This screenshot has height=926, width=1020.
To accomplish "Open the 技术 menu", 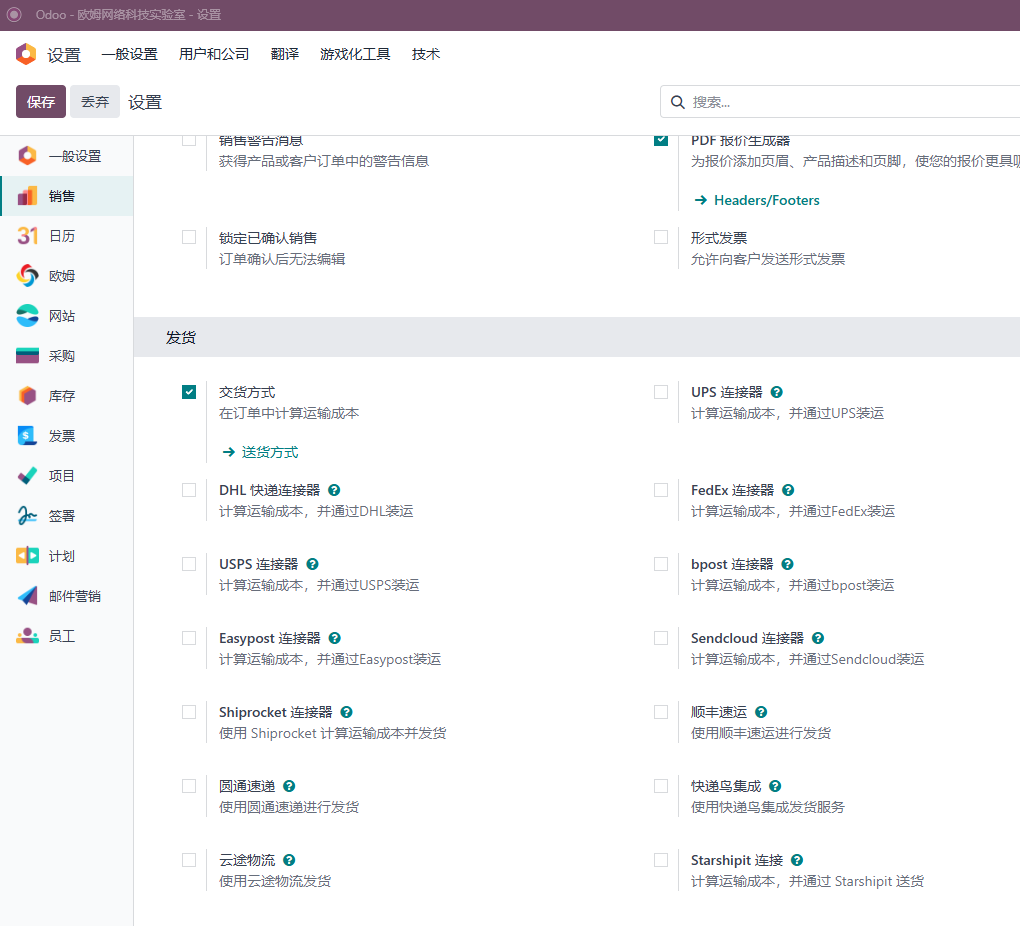I will 426,54.
